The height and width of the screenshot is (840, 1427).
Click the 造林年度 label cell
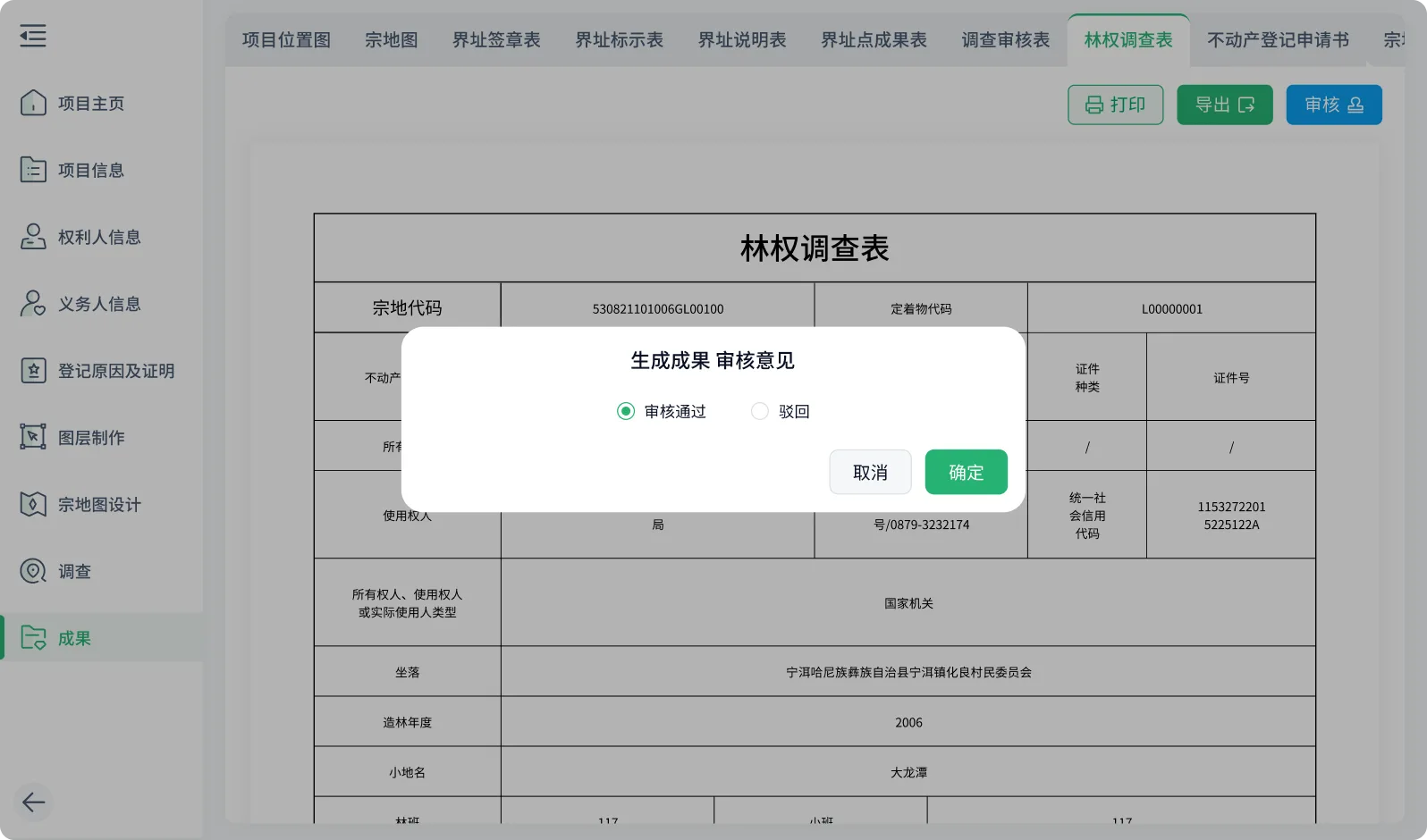coord(407,722)
